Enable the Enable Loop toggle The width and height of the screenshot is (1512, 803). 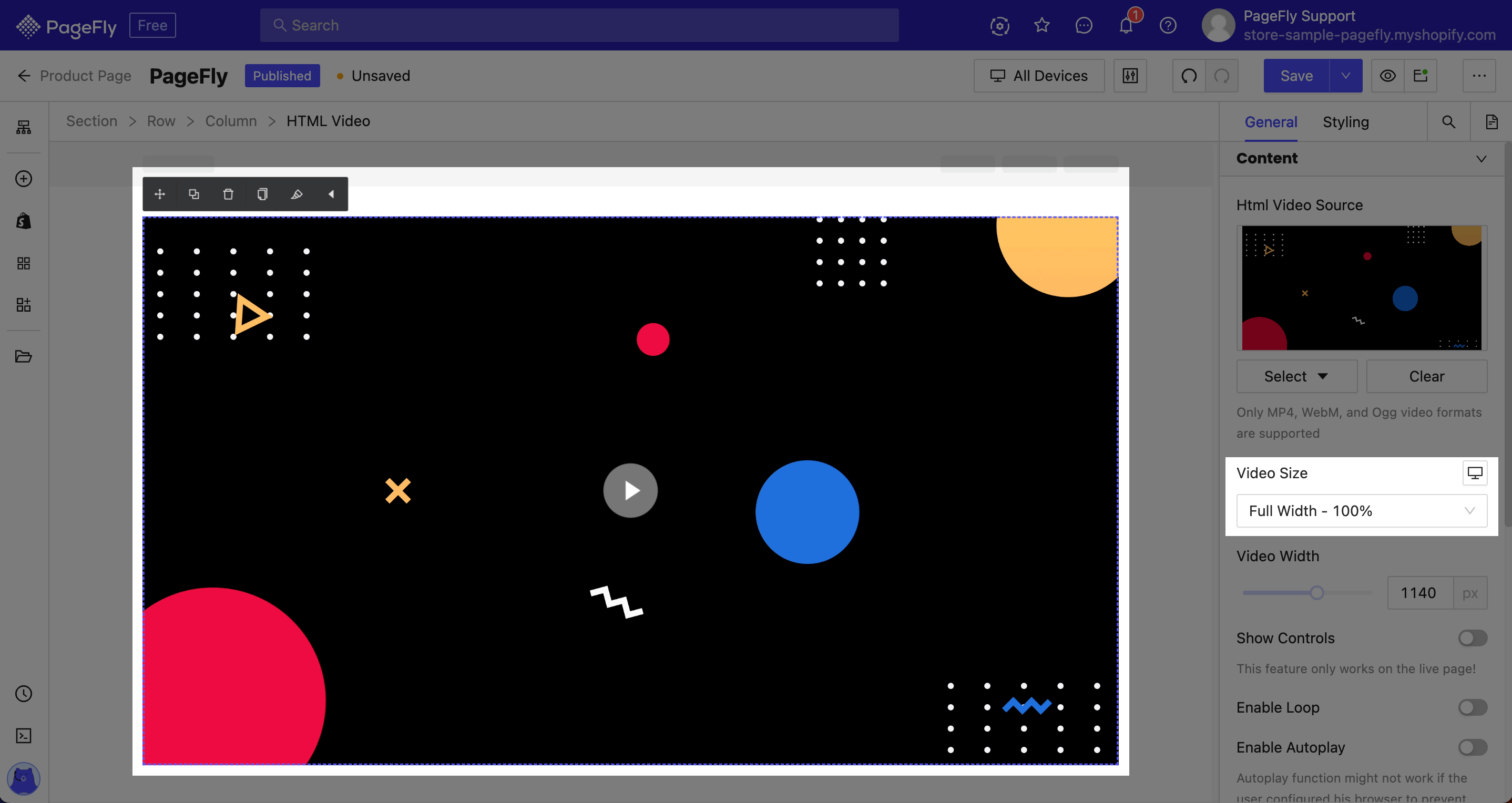(1472, 707)
